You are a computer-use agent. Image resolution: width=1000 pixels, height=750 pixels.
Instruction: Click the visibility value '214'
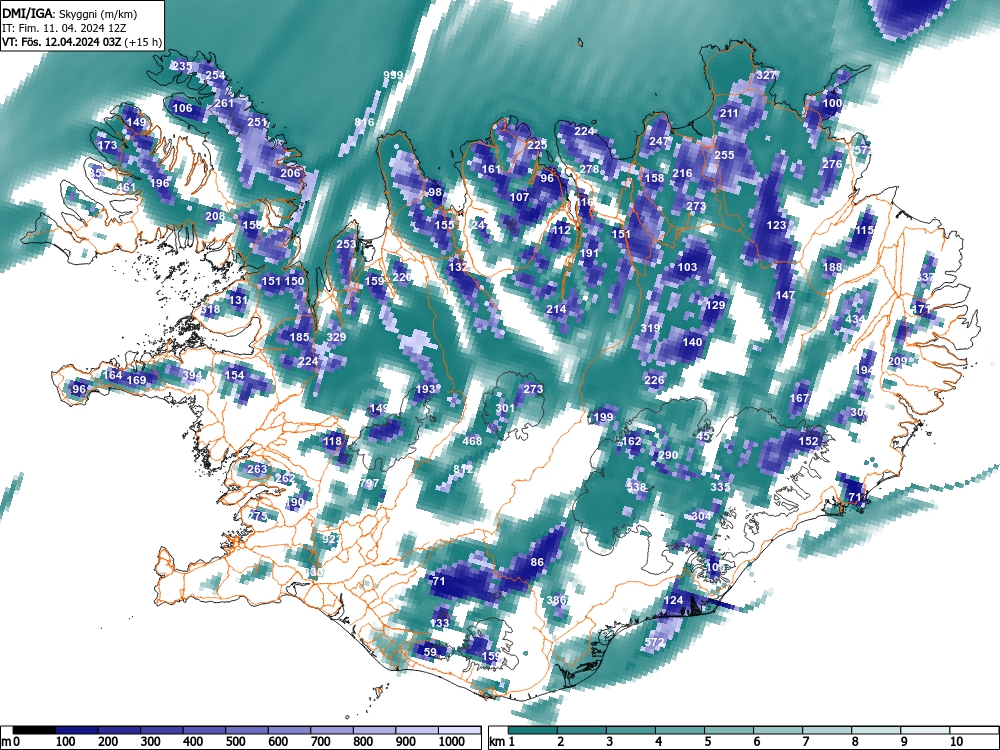click(x=556, y=310)
